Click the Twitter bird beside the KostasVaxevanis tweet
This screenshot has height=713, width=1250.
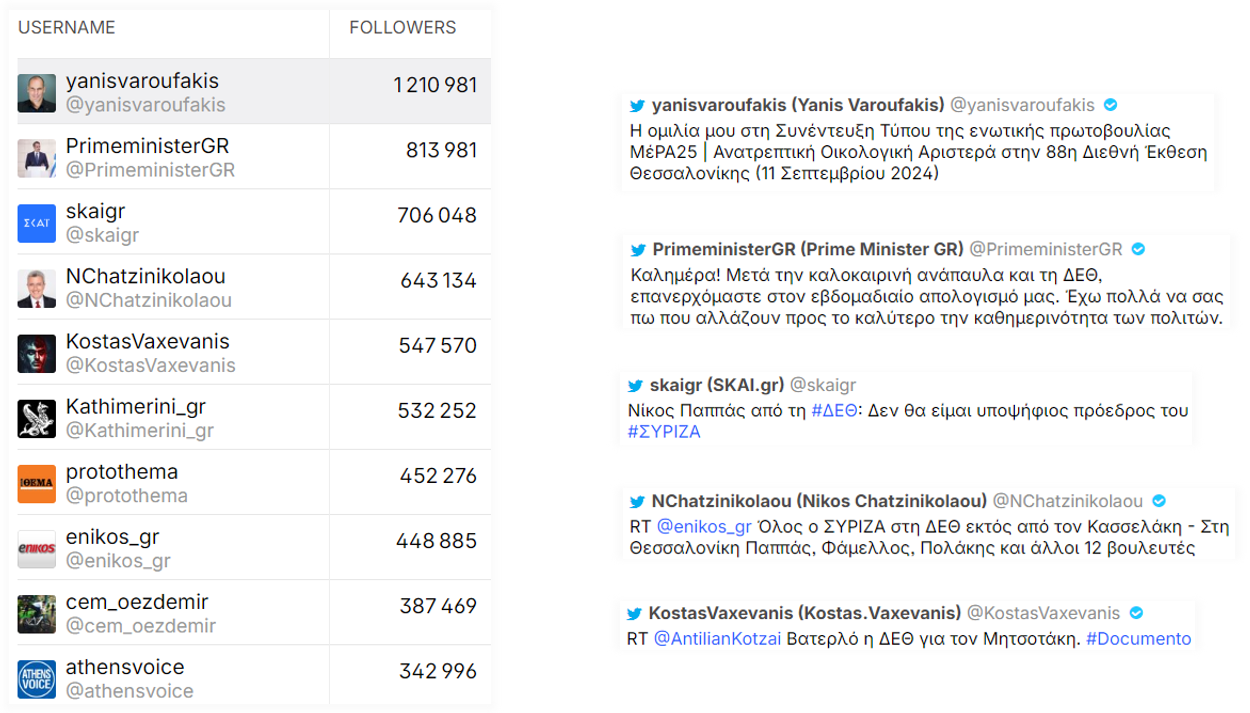(x=634, y=613)
